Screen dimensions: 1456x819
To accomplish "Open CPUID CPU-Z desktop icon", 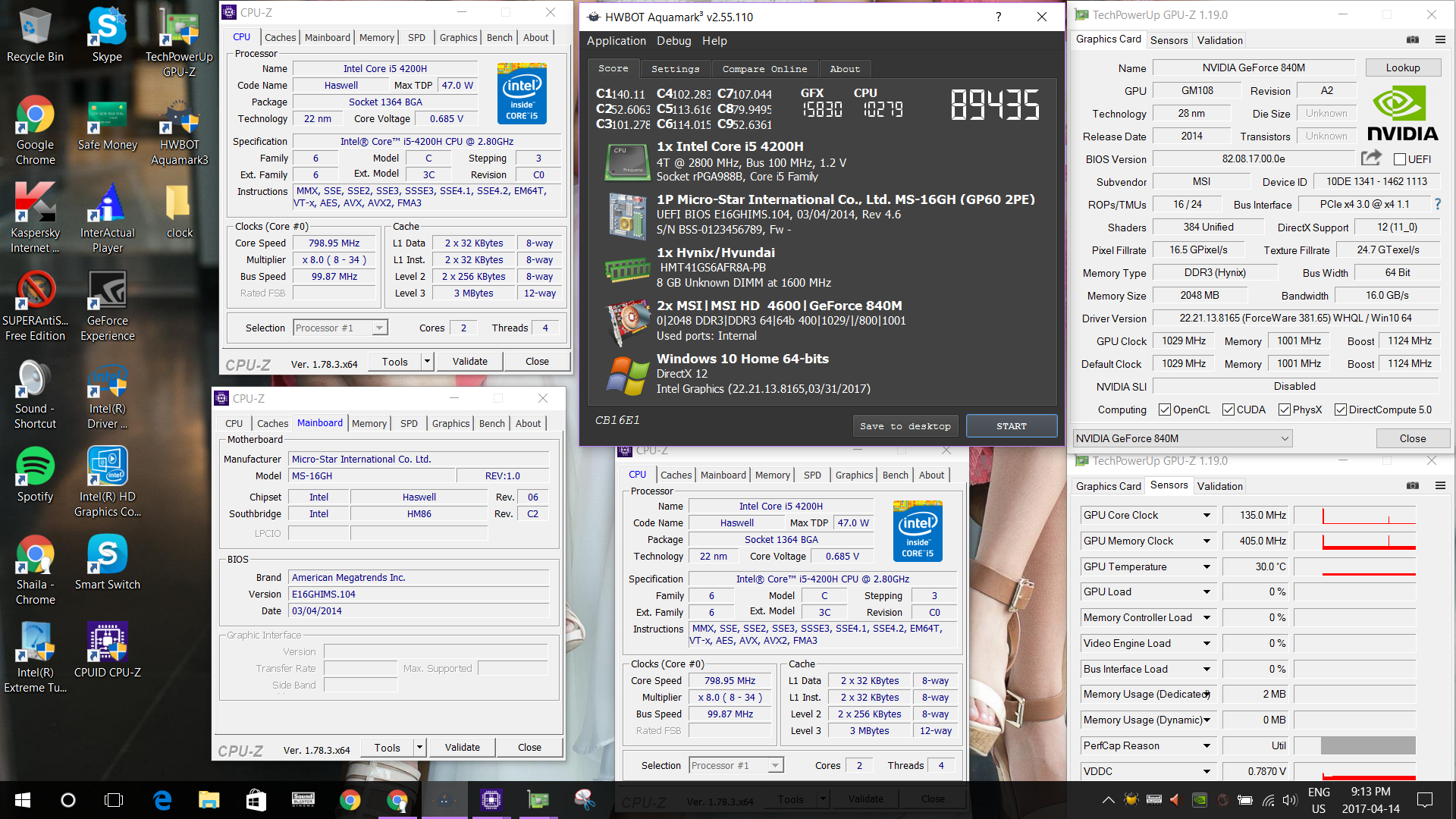I will 107,651.
